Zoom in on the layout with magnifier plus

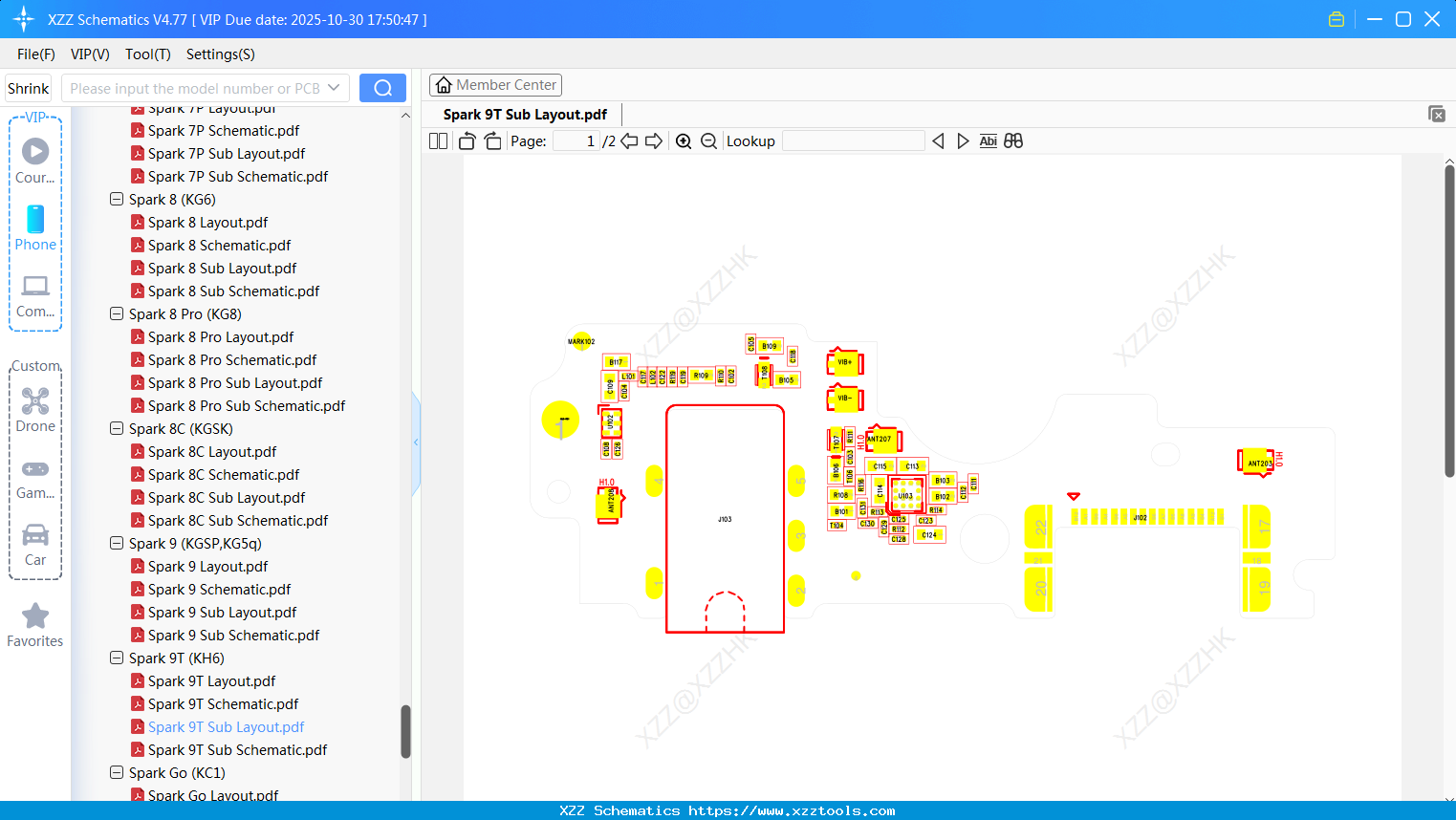684,140
